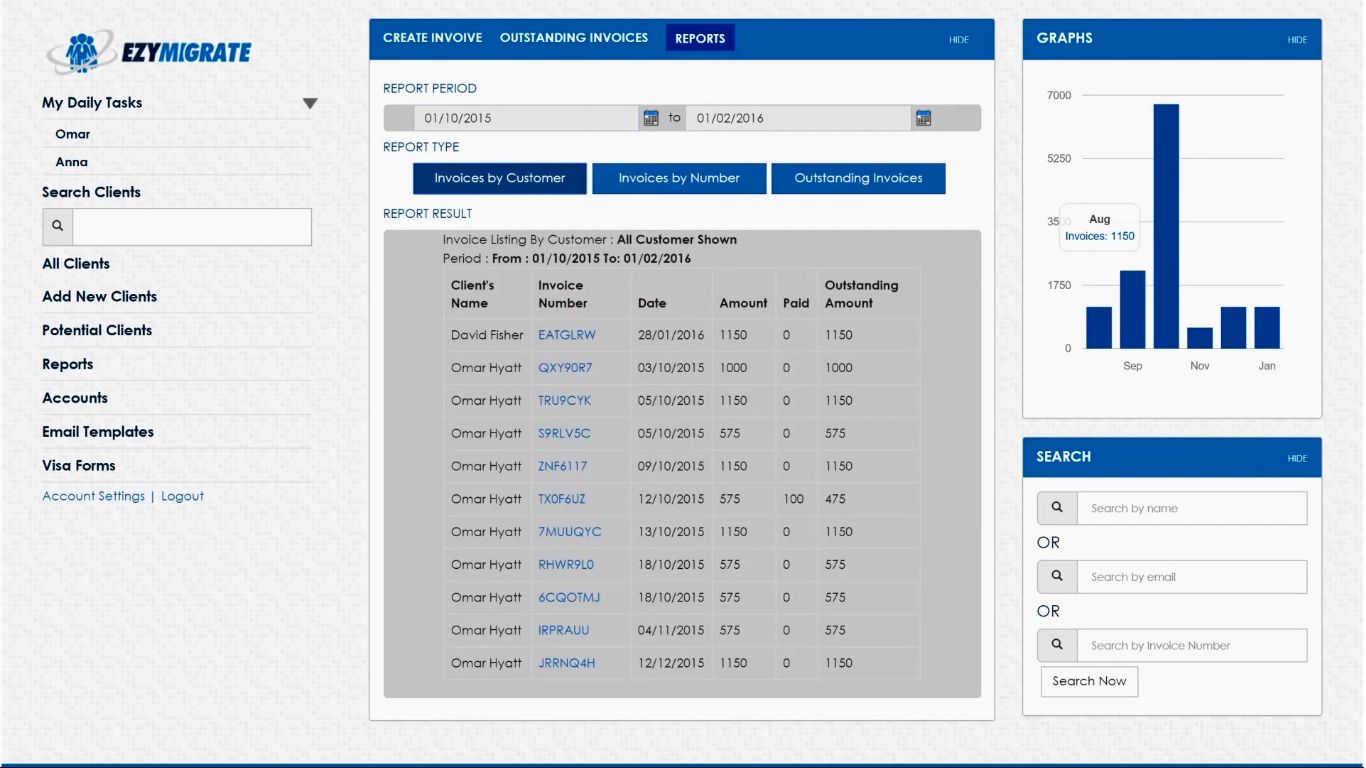Hide the Search panel
Screen dimensions: 1366x768
coord(1297,458)
